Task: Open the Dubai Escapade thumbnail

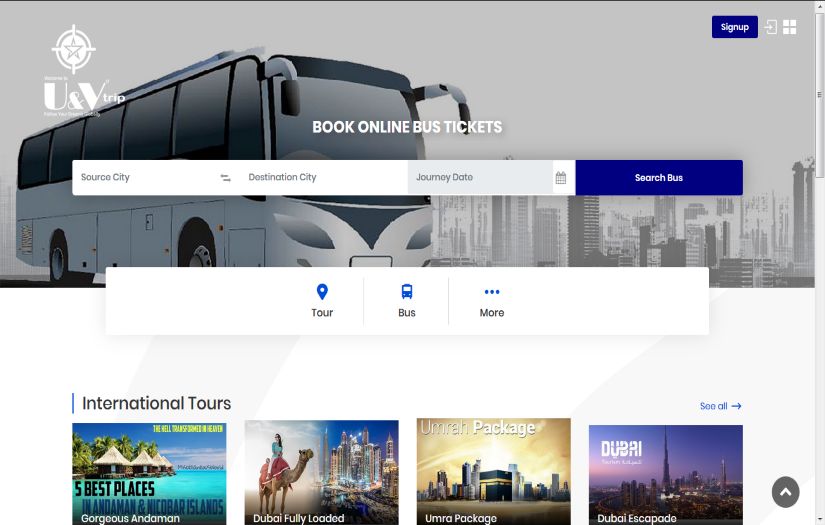Action: tap(666, 474)
